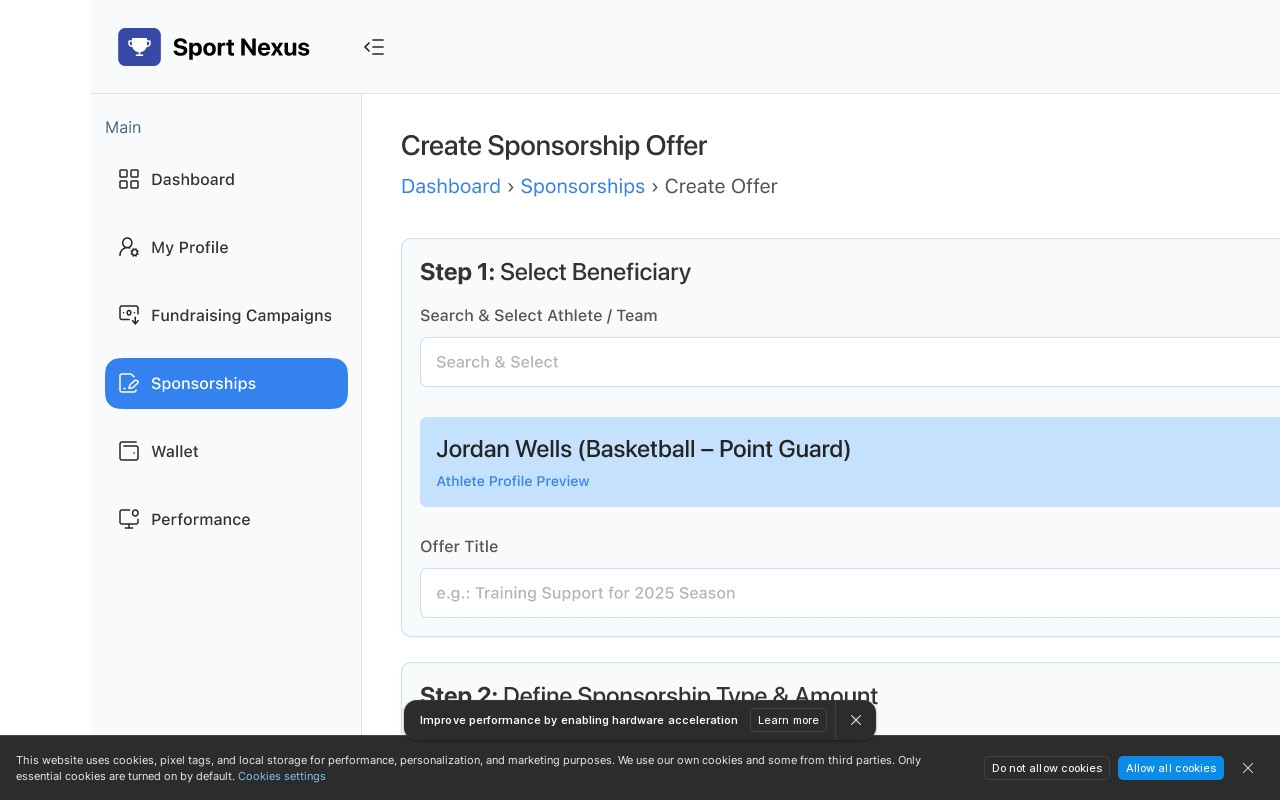Click the Dashboard breadcrumb link
The width and height of the screenshot is (1280, 800).
coord(450,186)
